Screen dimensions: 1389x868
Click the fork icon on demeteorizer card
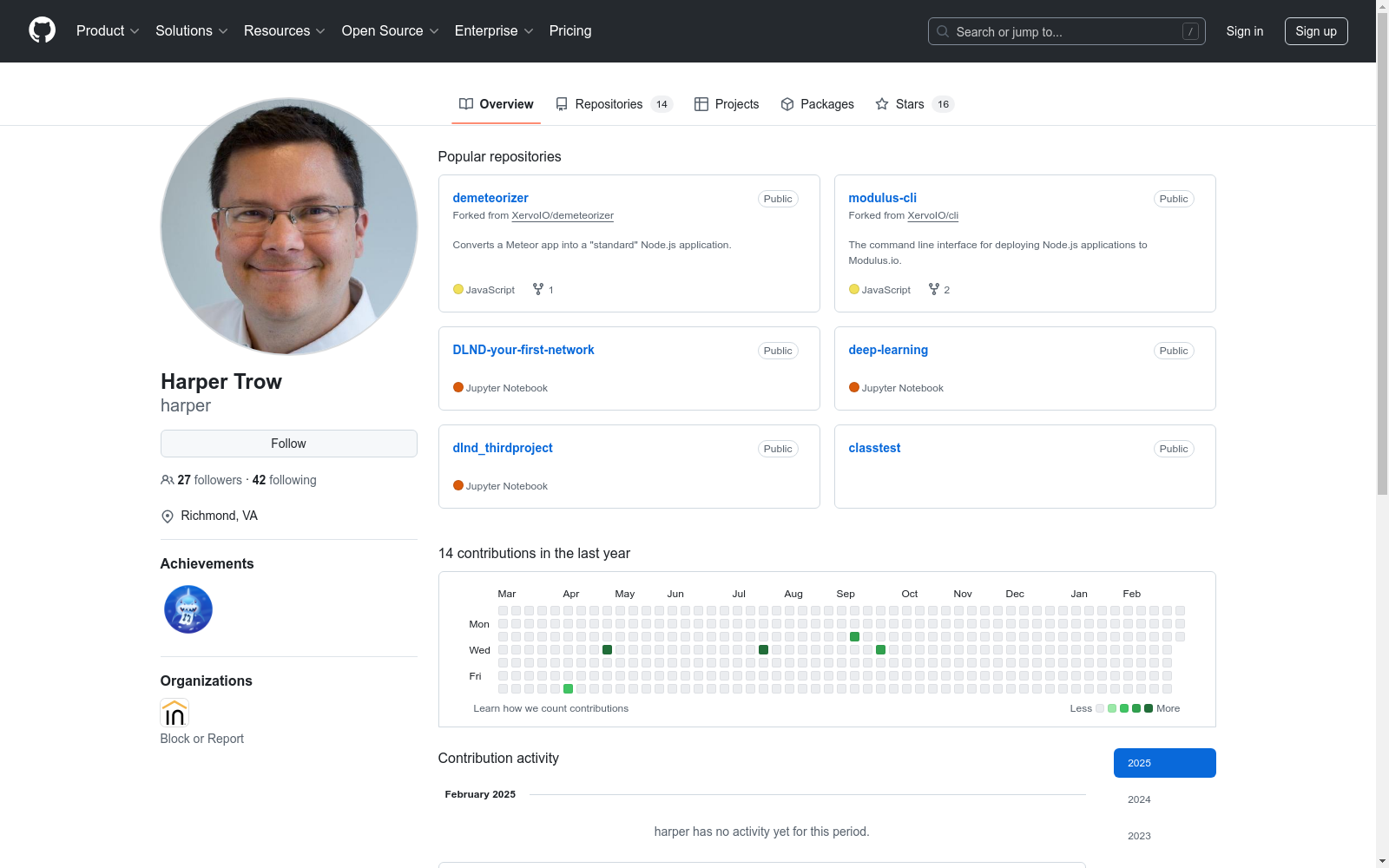click(x=538, y=289)
